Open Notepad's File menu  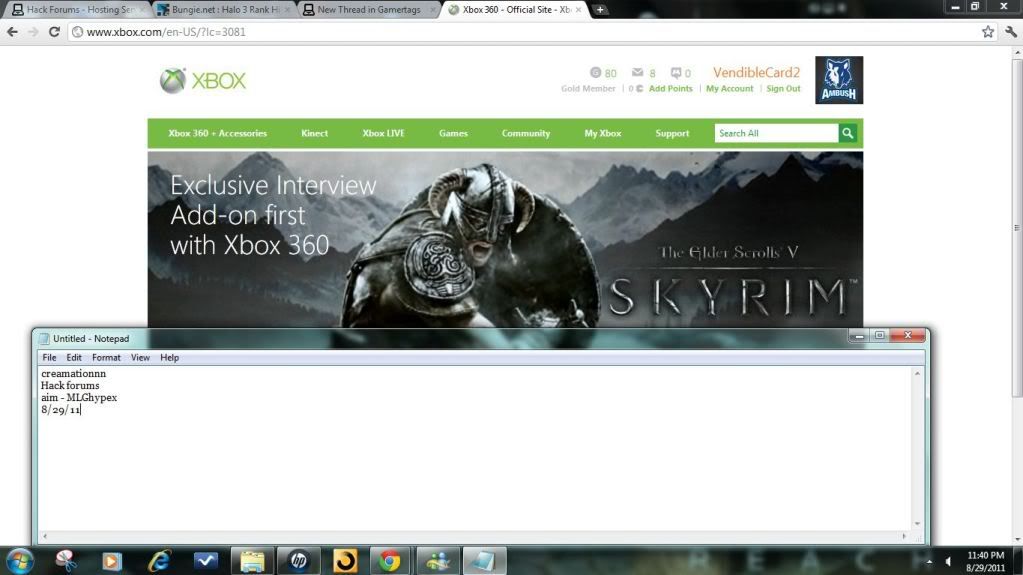click(x=49, y=358)
